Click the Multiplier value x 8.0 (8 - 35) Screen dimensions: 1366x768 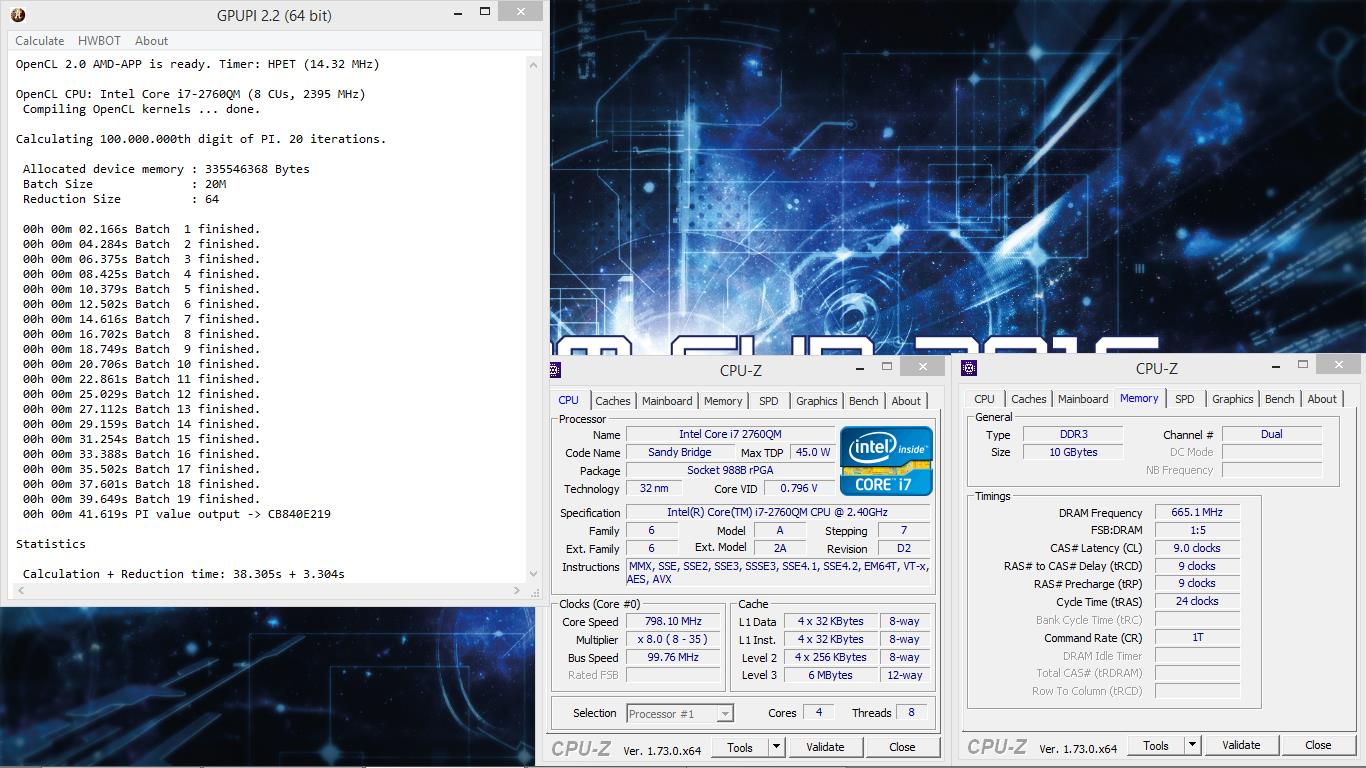pos(673,640)
